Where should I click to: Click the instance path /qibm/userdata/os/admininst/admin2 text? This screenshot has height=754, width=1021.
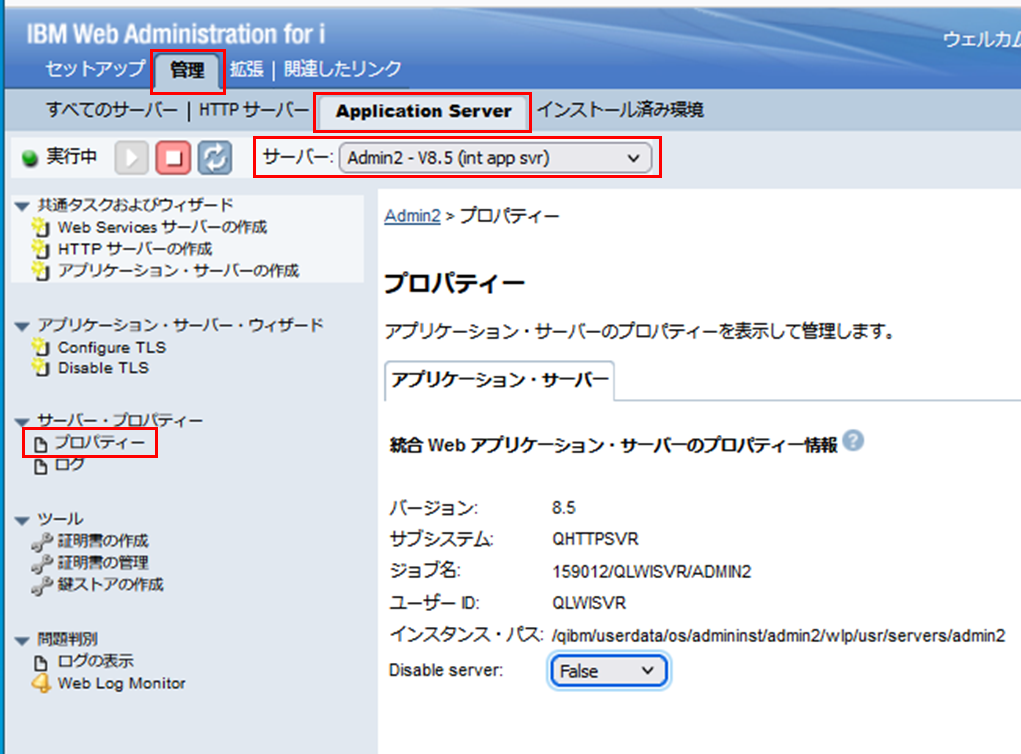click(x=778, y=635)
